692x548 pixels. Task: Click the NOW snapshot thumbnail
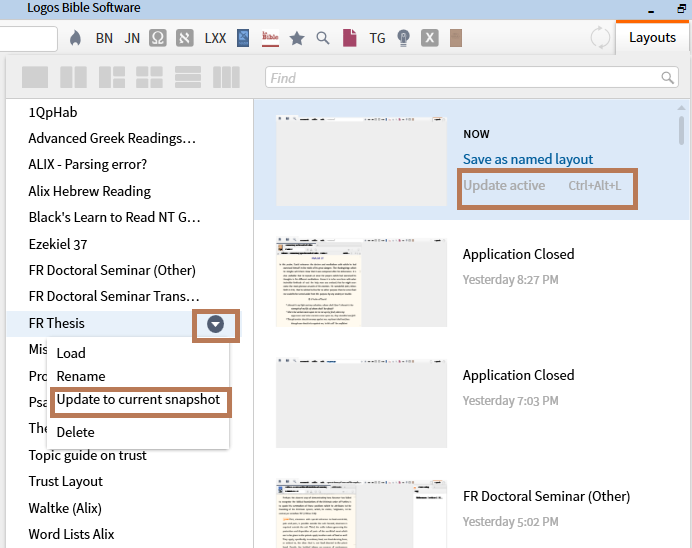coord(361,161)
